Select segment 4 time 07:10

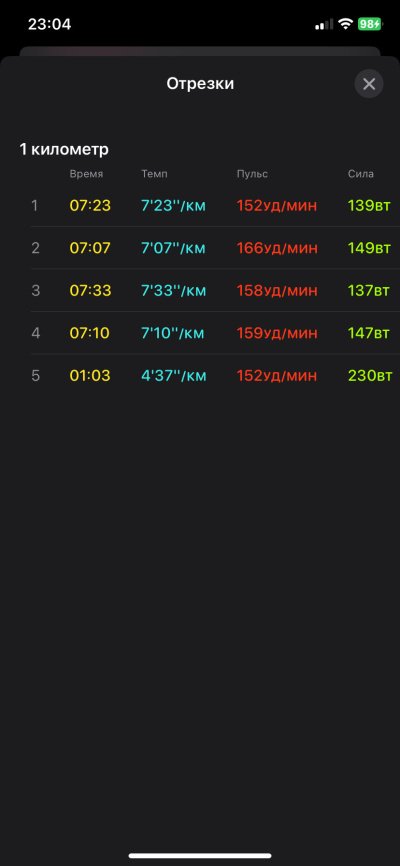pos(90,333)
